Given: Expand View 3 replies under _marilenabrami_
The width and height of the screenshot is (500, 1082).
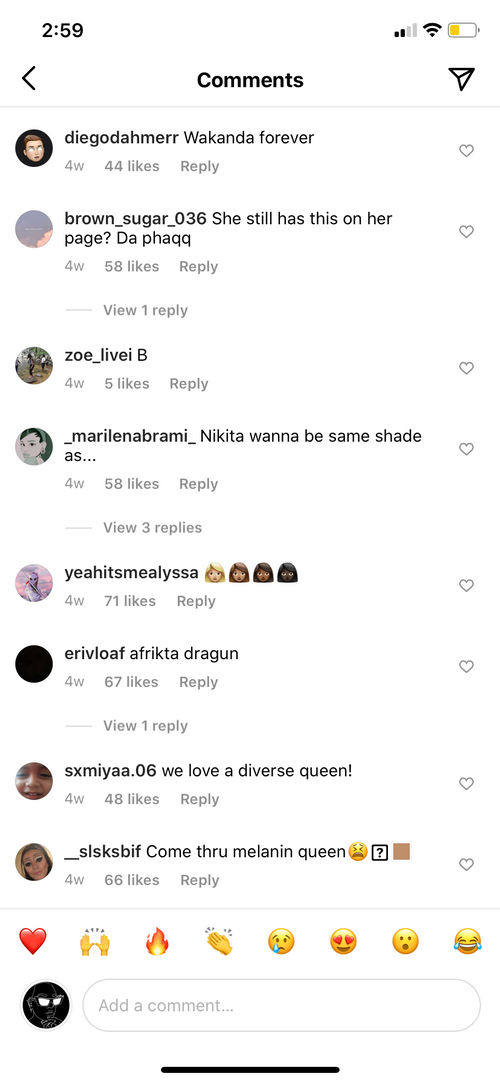Looking at the screenshot, I should click(152, 527).
